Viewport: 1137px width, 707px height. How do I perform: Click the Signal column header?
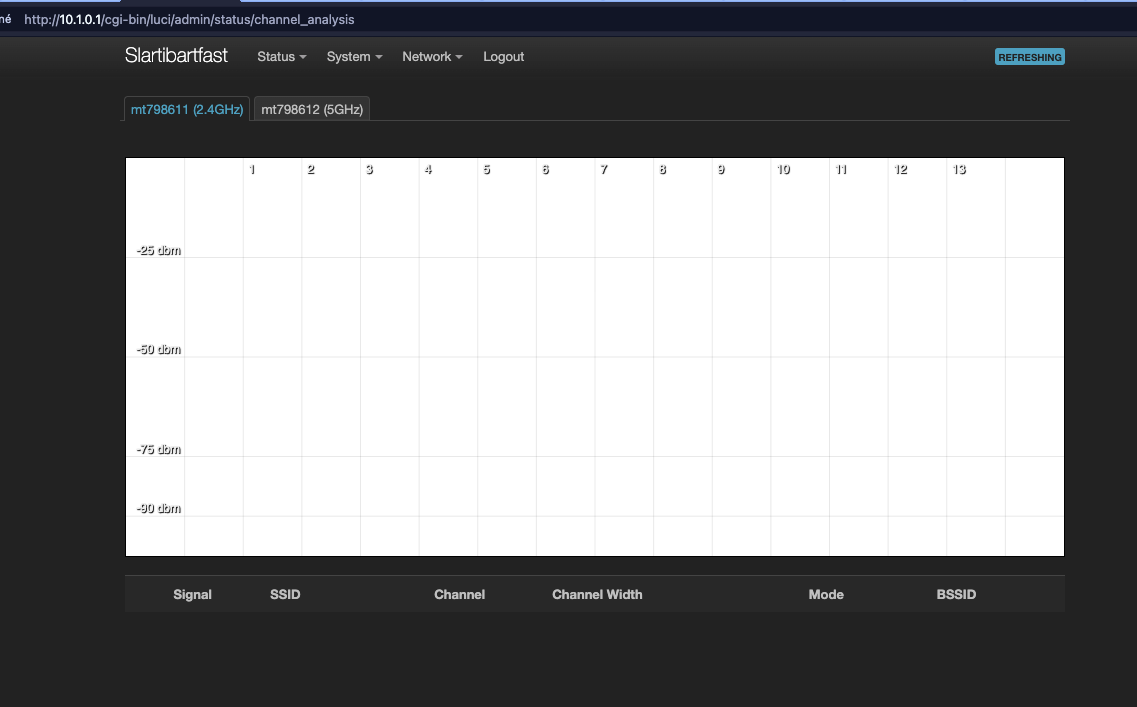point(192,594)
